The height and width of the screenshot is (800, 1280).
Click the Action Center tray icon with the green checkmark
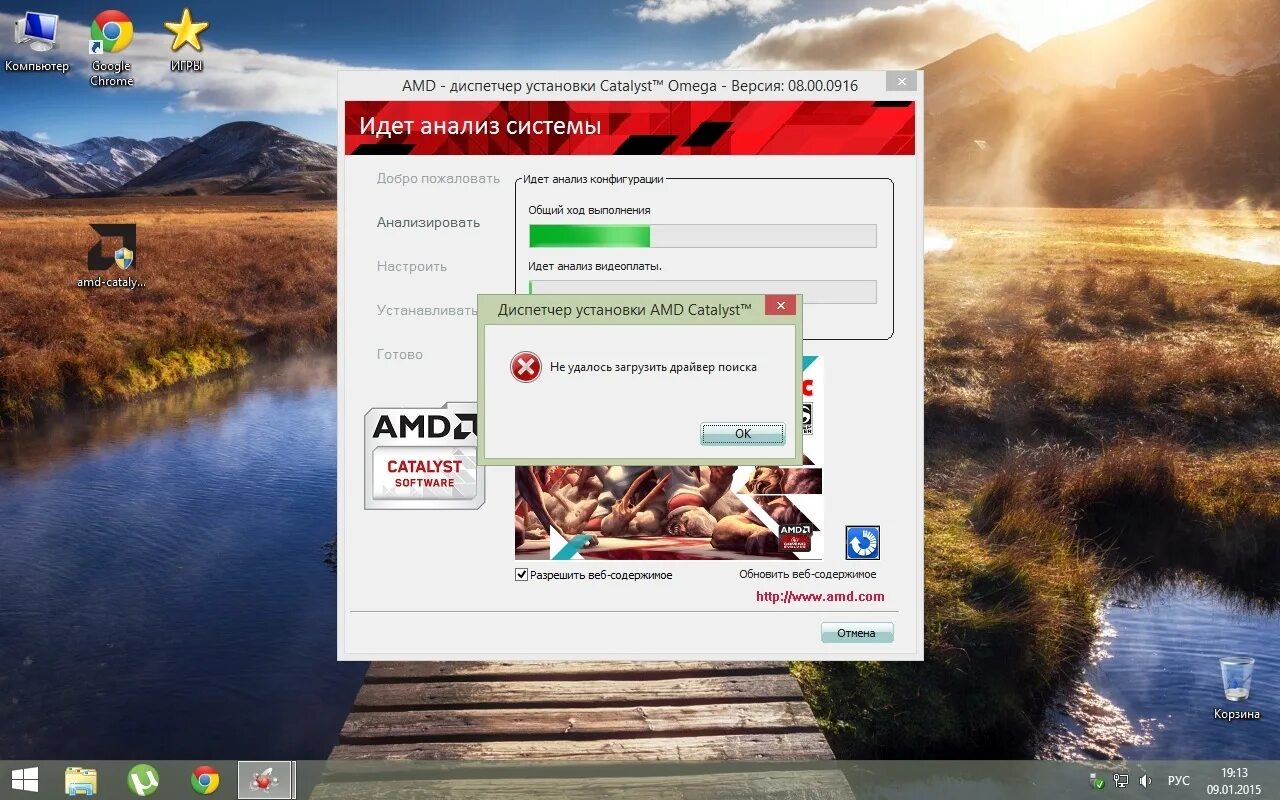coord(1097,780)
